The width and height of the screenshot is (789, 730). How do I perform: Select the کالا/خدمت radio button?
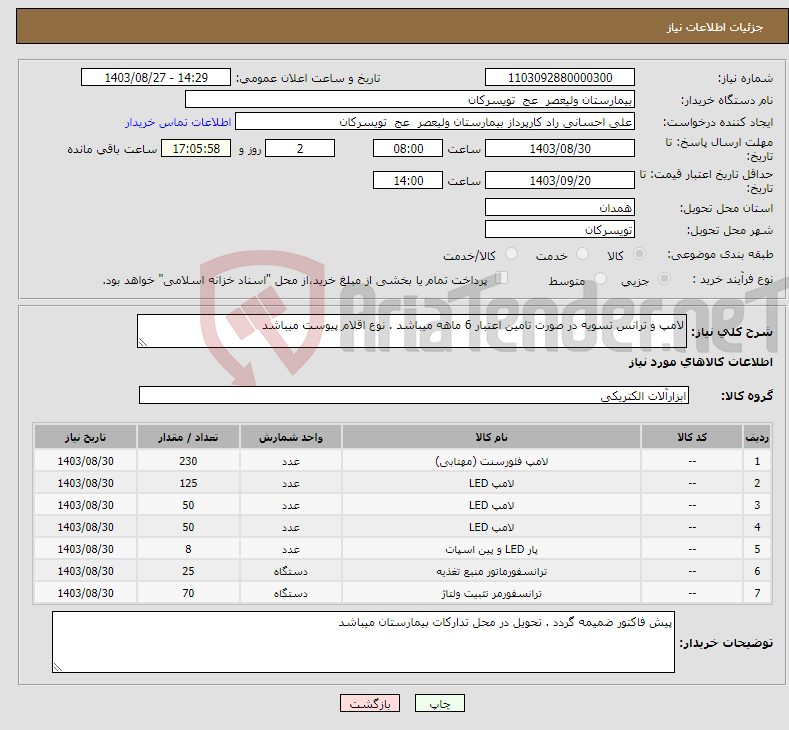511,254
